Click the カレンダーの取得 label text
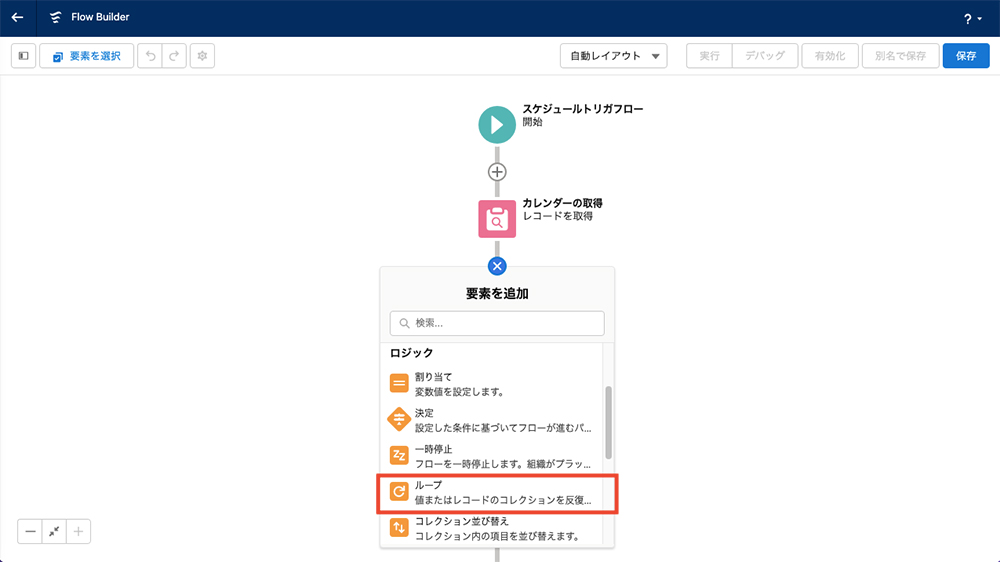Screen dimensions: 1000x562 (562, 203)
